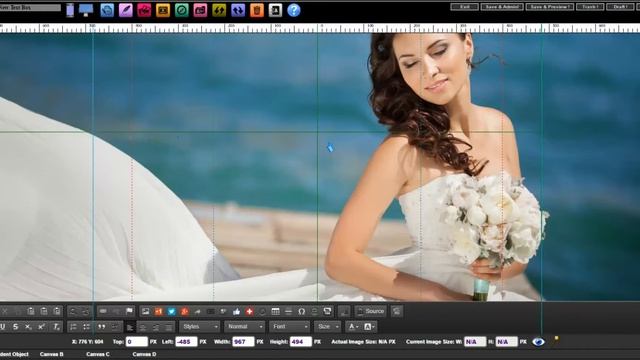Open the Styles dropdown
640x360 pixels.
click(x=200, y=327)
